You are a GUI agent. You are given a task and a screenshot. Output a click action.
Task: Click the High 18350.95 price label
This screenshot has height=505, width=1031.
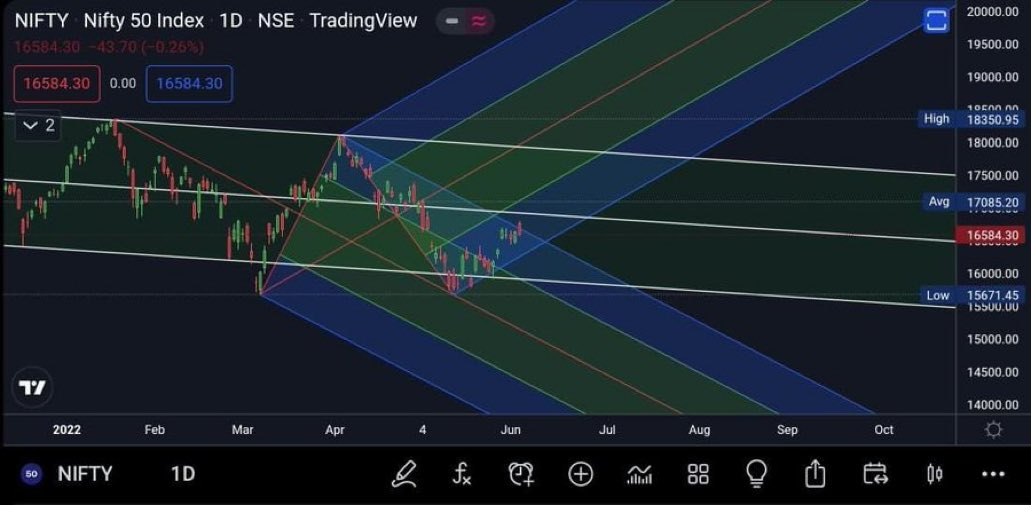[x=970, y=119]
